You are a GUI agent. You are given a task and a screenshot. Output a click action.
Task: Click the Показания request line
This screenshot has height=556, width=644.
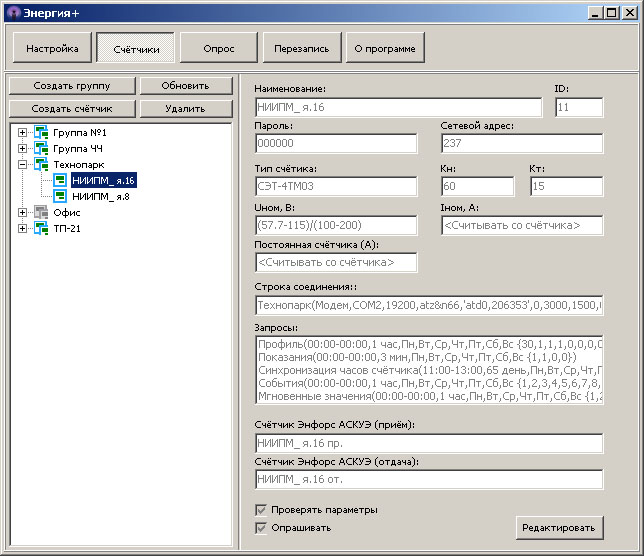click(x=430, y=357)
